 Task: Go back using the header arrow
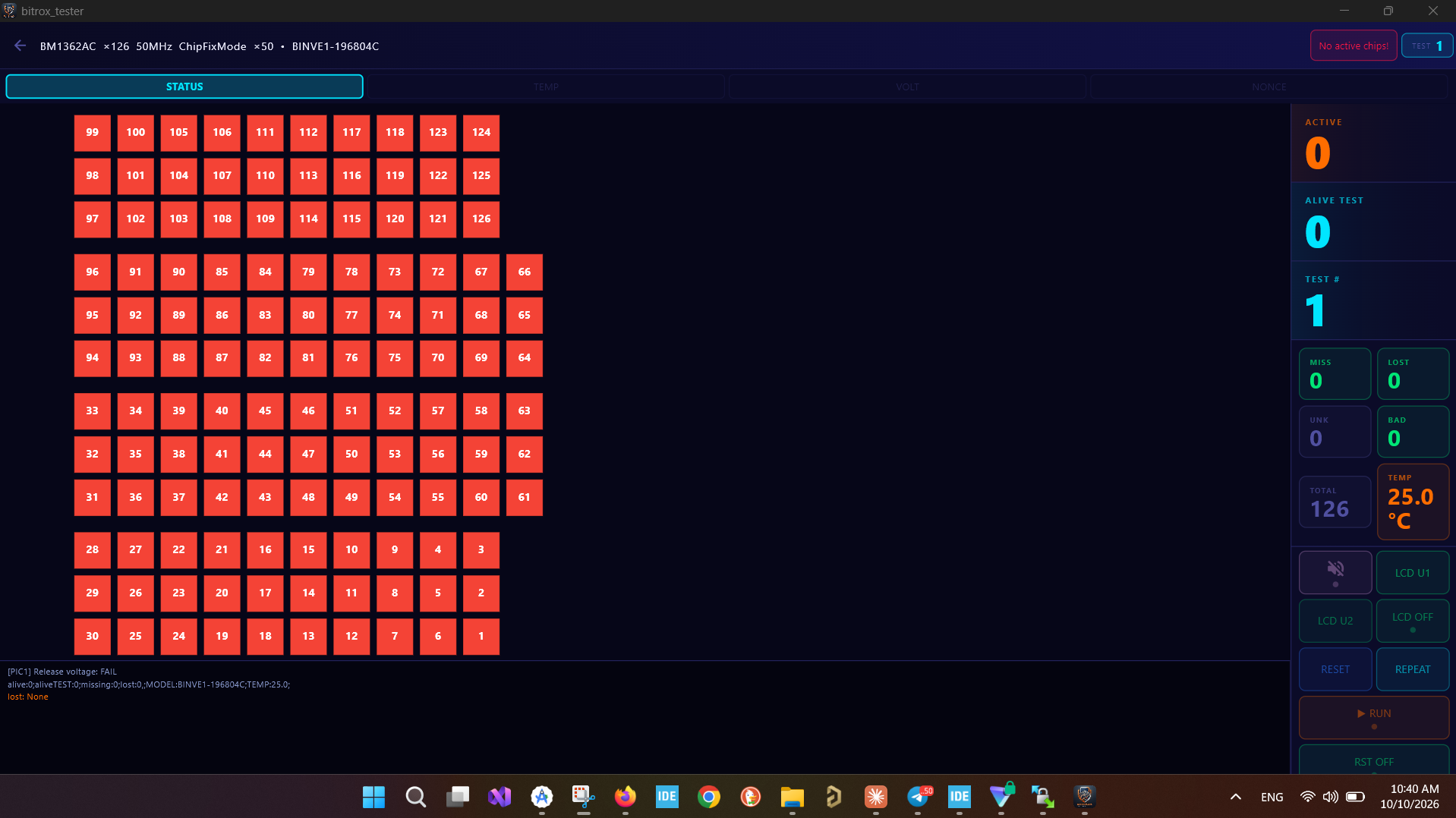click(x=20, y=46)
